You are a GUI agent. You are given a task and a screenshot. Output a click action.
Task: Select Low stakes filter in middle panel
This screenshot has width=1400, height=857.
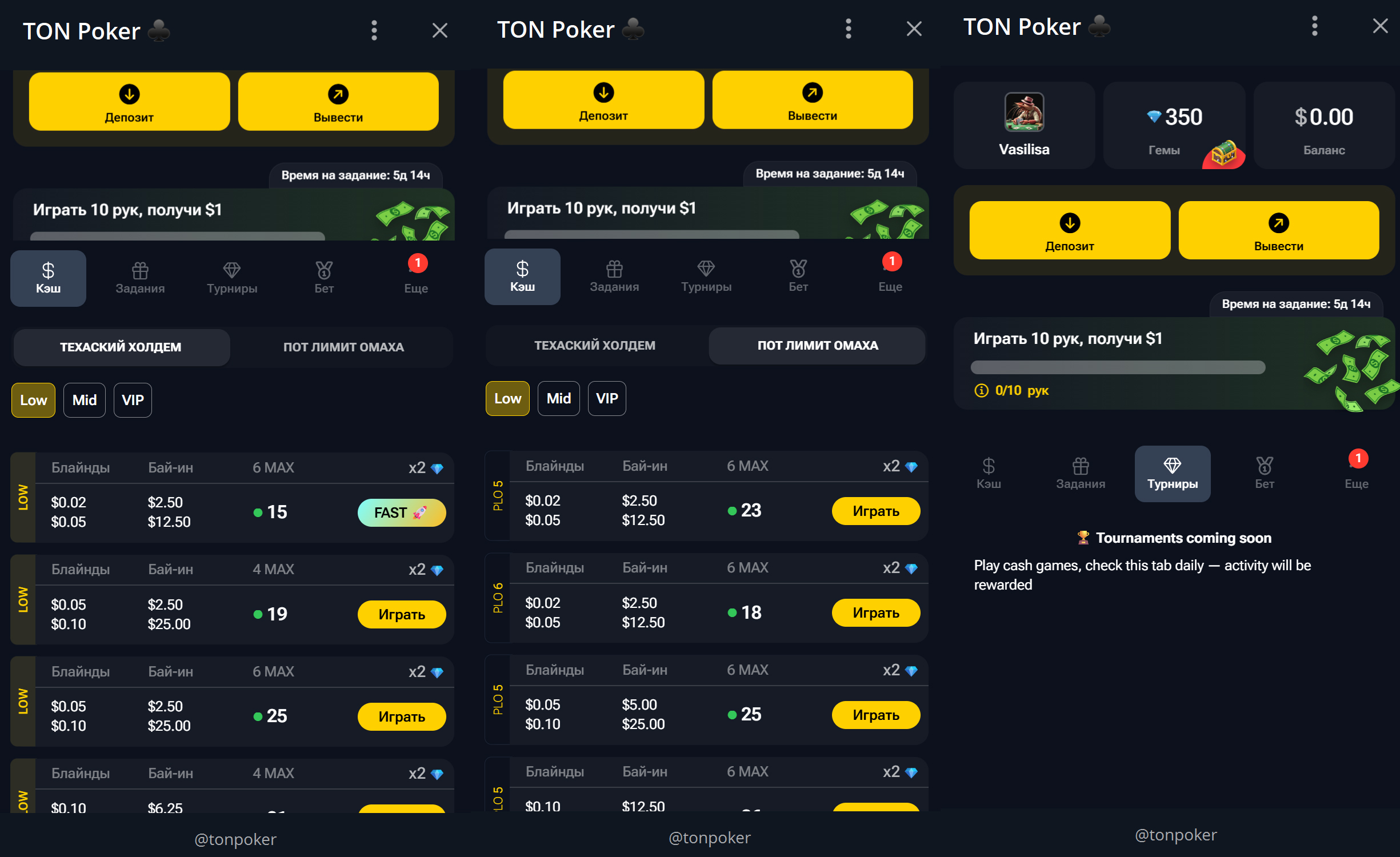[507, 398]
